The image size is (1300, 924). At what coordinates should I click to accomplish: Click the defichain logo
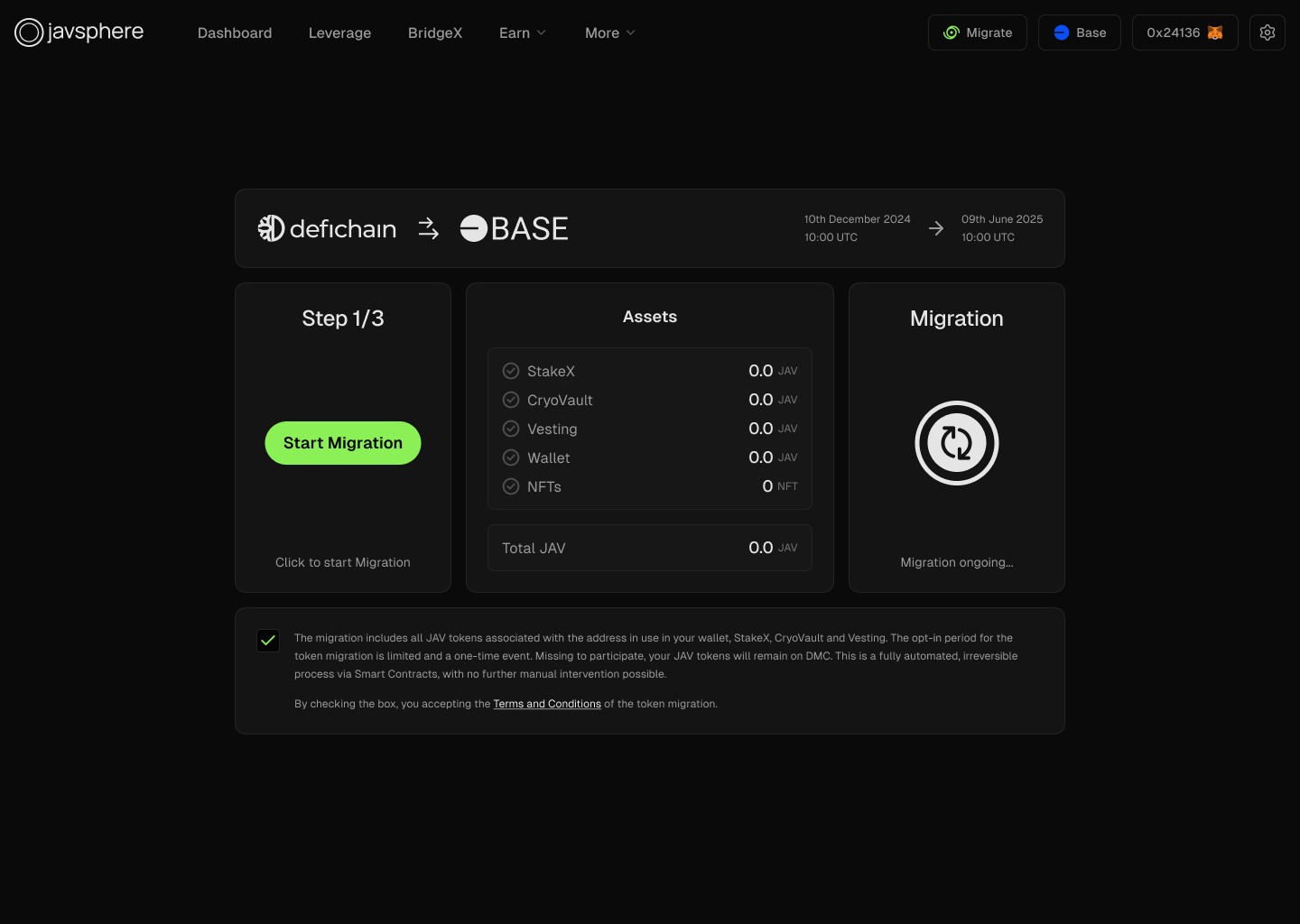pos(327,228)
